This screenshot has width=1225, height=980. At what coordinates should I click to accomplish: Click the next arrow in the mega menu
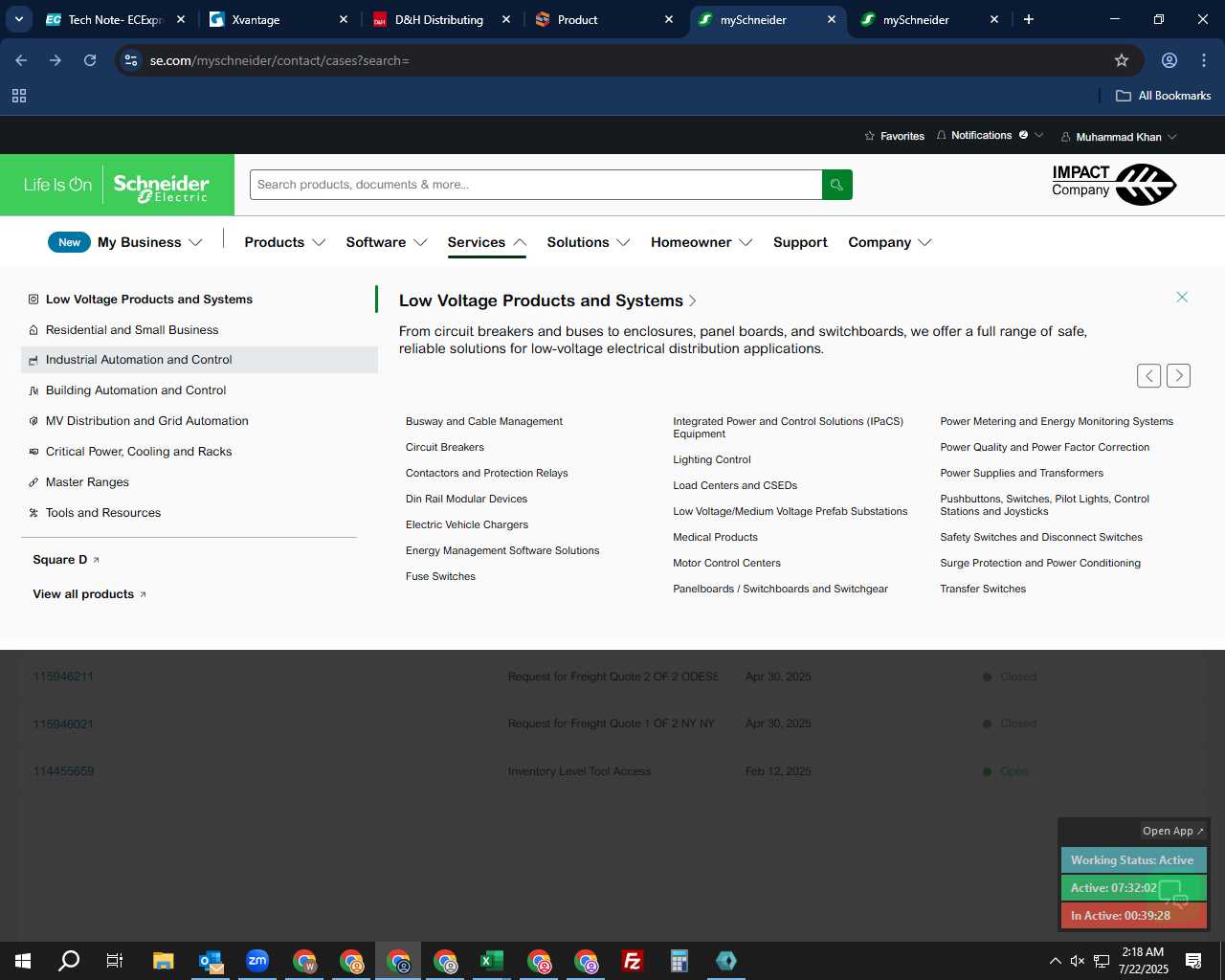(x=1179, y=376)
